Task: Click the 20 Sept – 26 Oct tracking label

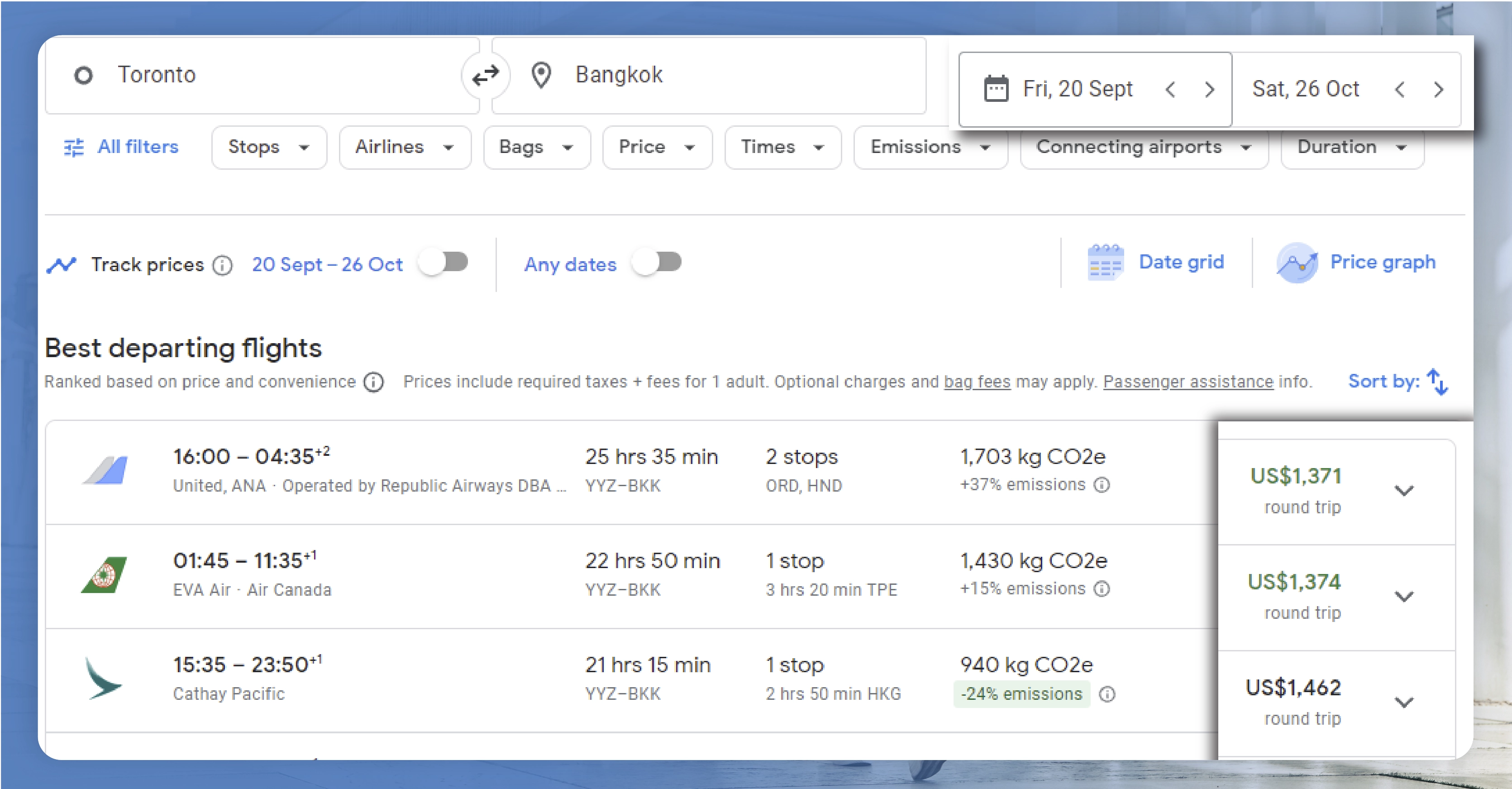Action: pos(328,265)
